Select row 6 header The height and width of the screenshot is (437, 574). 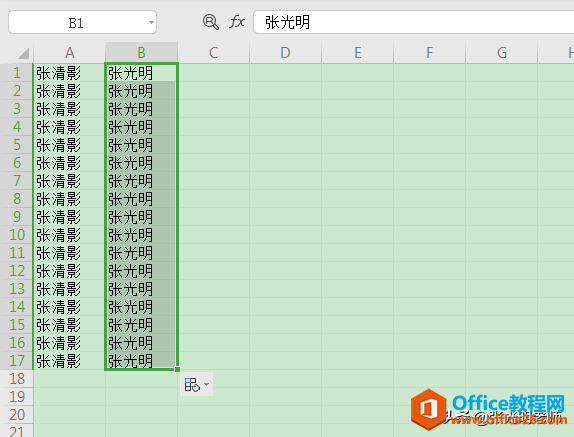point(17,163)
